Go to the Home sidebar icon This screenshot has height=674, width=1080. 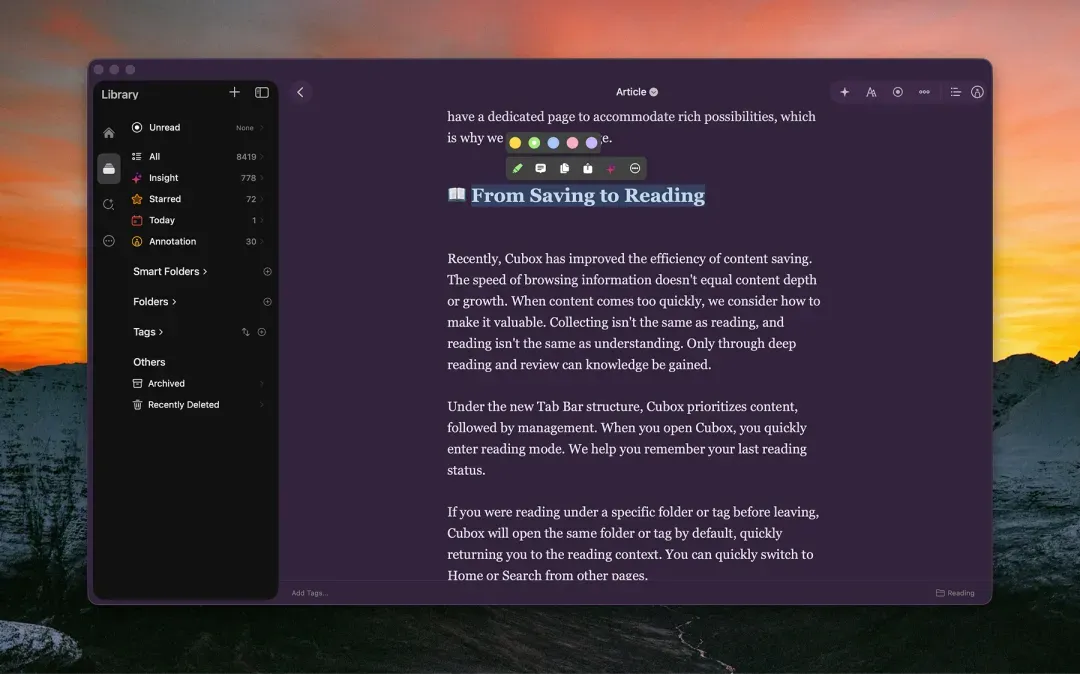click(109, 133)
